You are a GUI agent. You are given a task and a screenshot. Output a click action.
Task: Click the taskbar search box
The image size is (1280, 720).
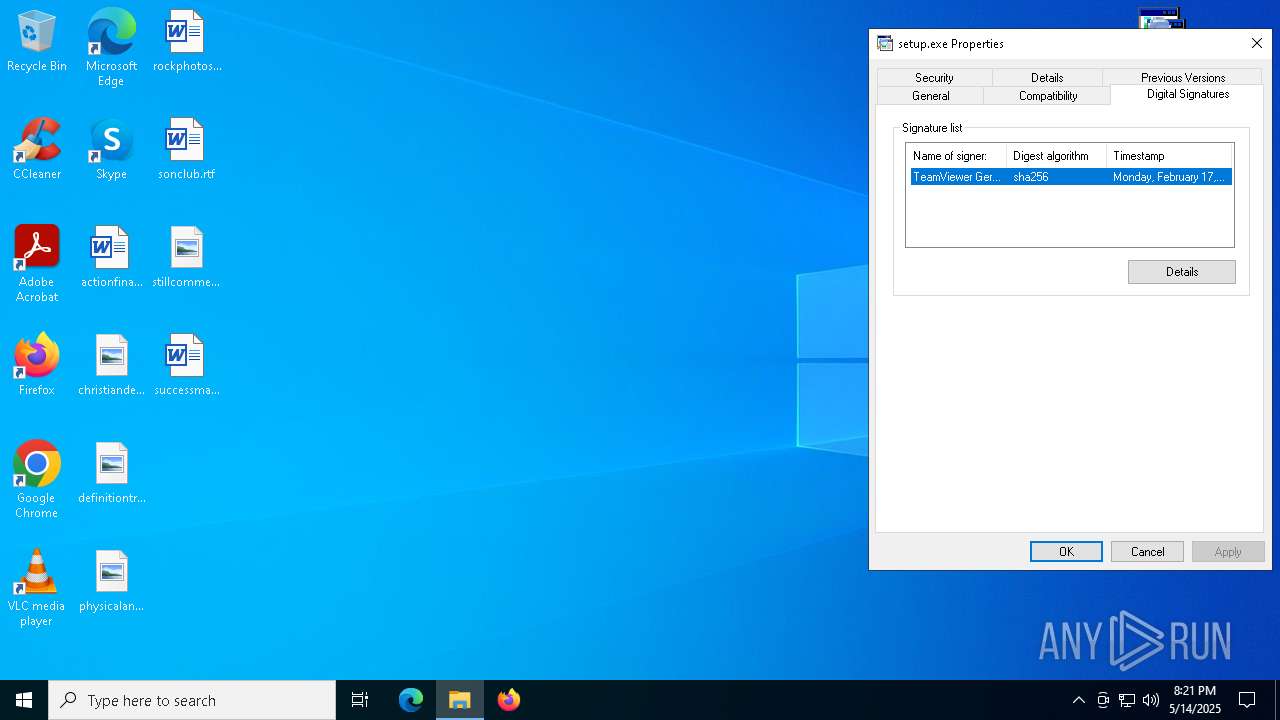click(x=192, y=700)
